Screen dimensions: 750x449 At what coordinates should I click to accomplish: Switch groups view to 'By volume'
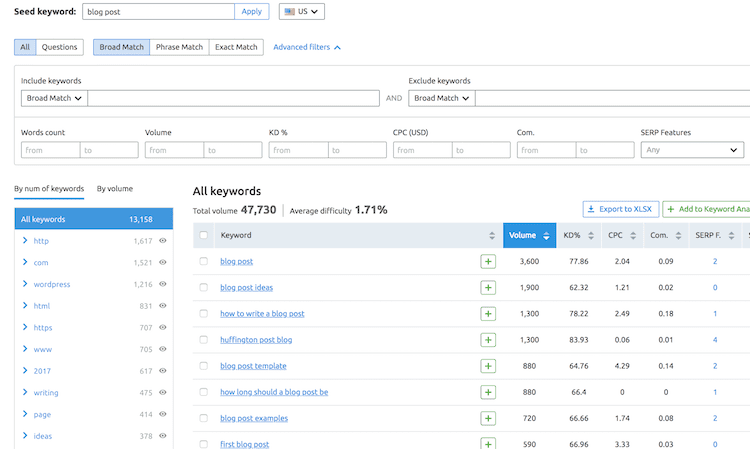point(115,188)
